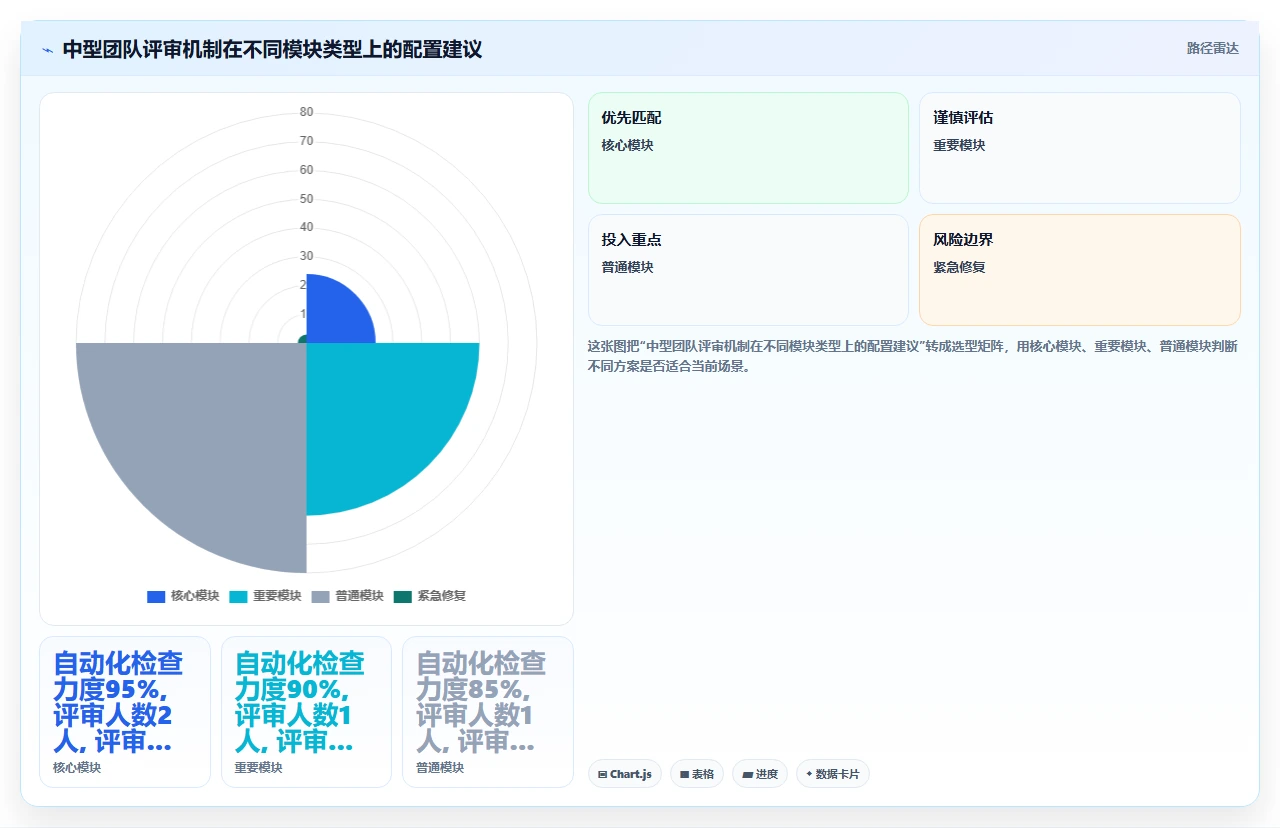This screenshot has height=828, width=1280.
Task: Click the cyan 重要模块 polar chart segment
Action: click(x=380, y=415)
